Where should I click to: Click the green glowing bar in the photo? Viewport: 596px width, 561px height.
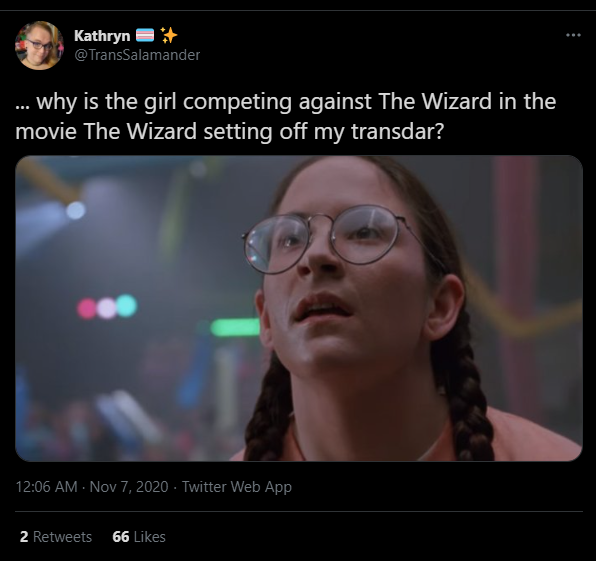point(235,328)
